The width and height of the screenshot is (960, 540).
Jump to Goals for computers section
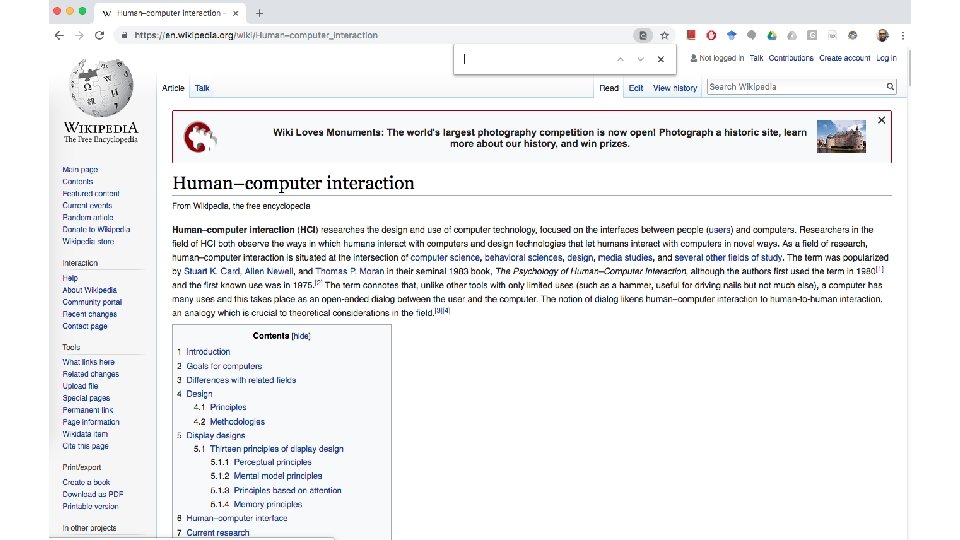pos(224,366)
